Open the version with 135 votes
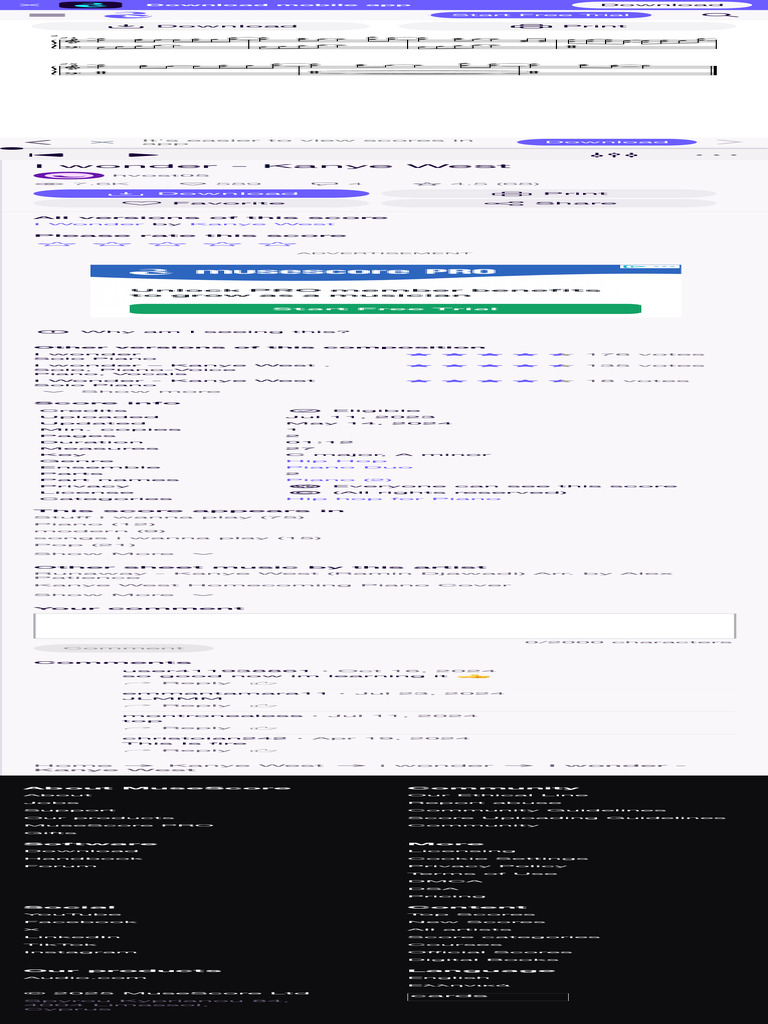Screen dimensions: 768x1024 tap(182, 365)
